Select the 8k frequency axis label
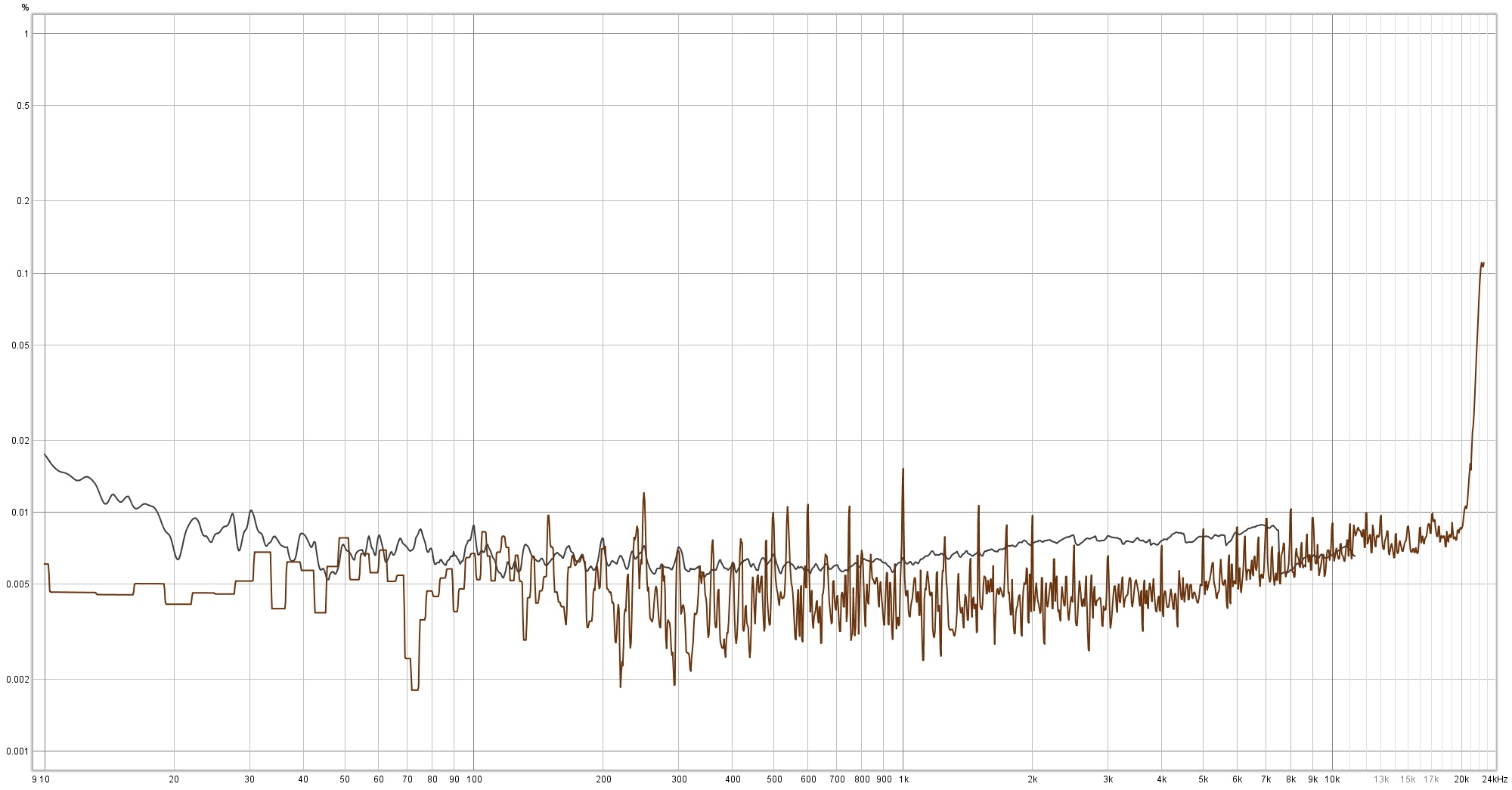This screenshot has width=1512, height=790. coord(1291,779)
